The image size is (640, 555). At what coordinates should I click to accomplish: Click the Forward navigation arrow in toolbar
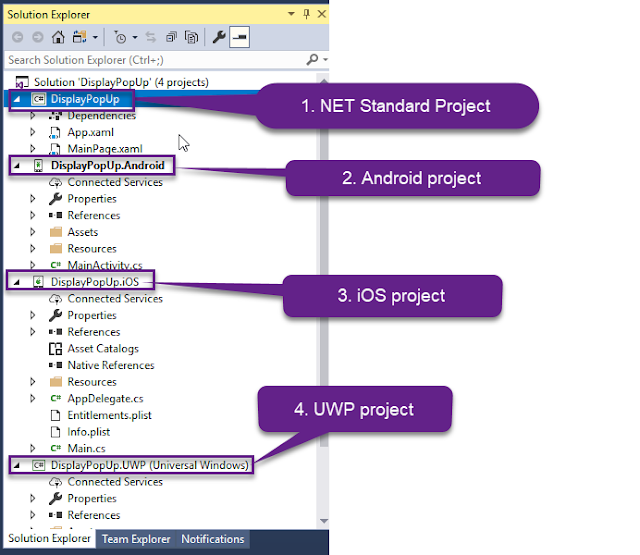click(x=38, y=38)
